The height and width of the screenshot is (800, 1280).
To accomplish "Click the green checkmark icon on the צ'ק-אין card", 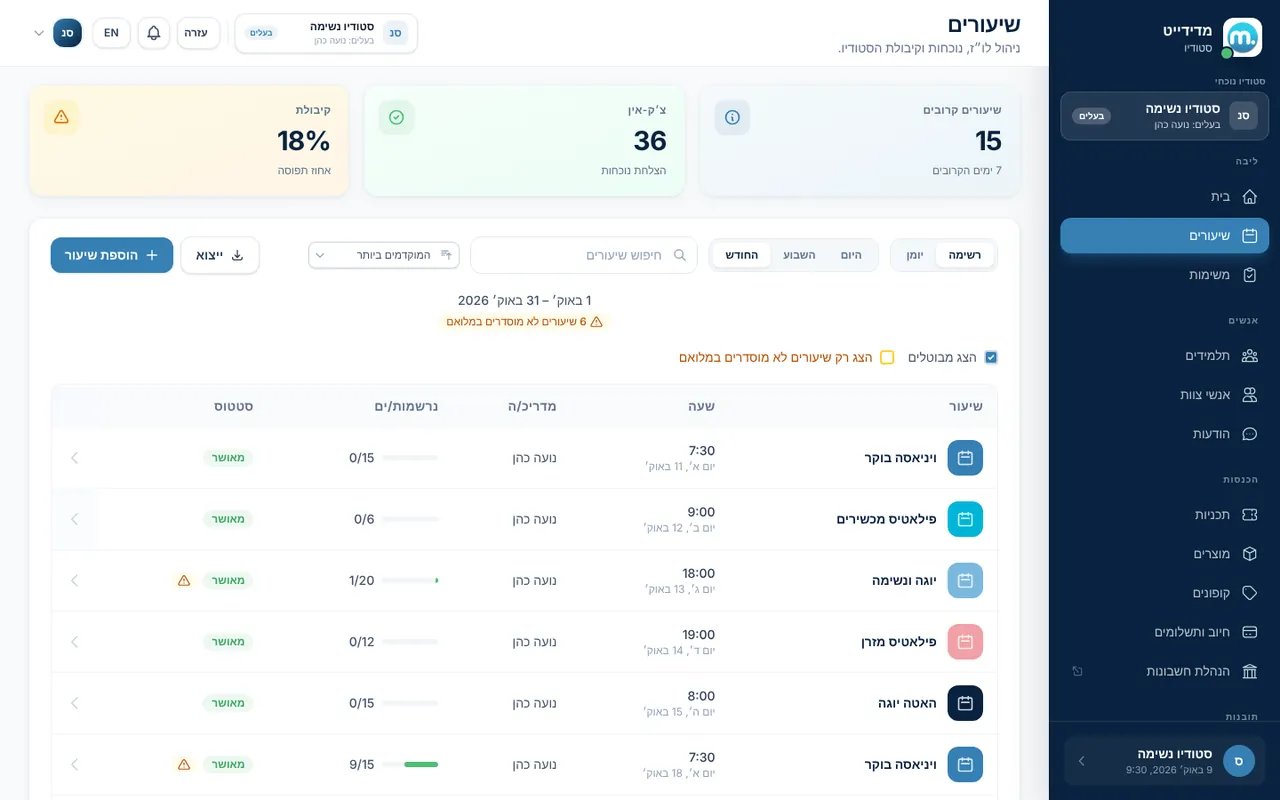I will (396, 117).
